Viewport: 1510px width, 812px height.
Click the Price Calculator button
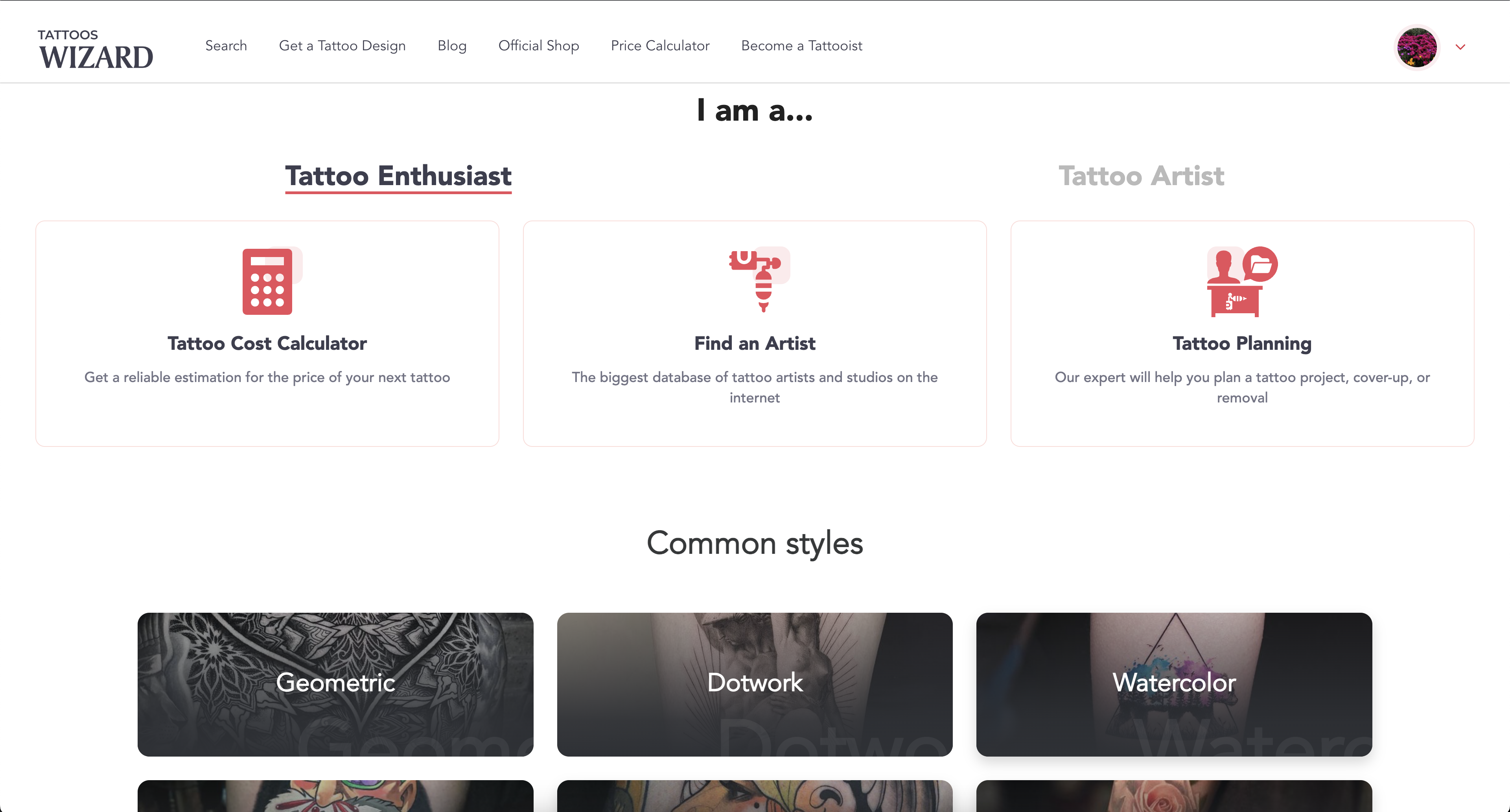[660, 45]
